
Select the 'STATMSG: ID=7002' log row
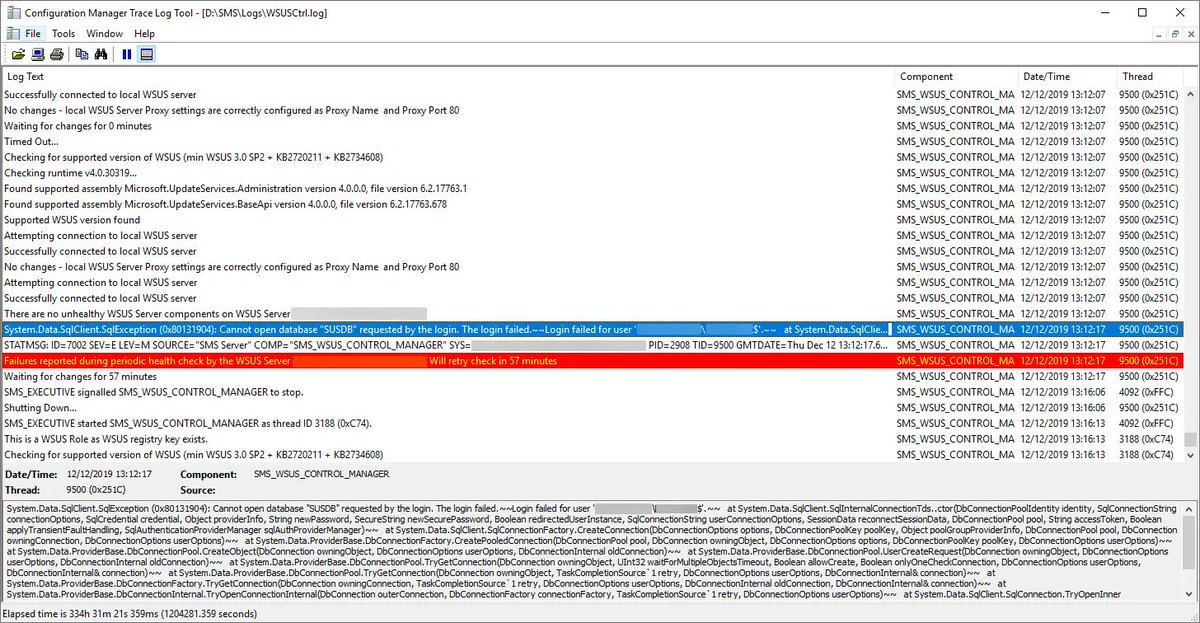(591, 345)
